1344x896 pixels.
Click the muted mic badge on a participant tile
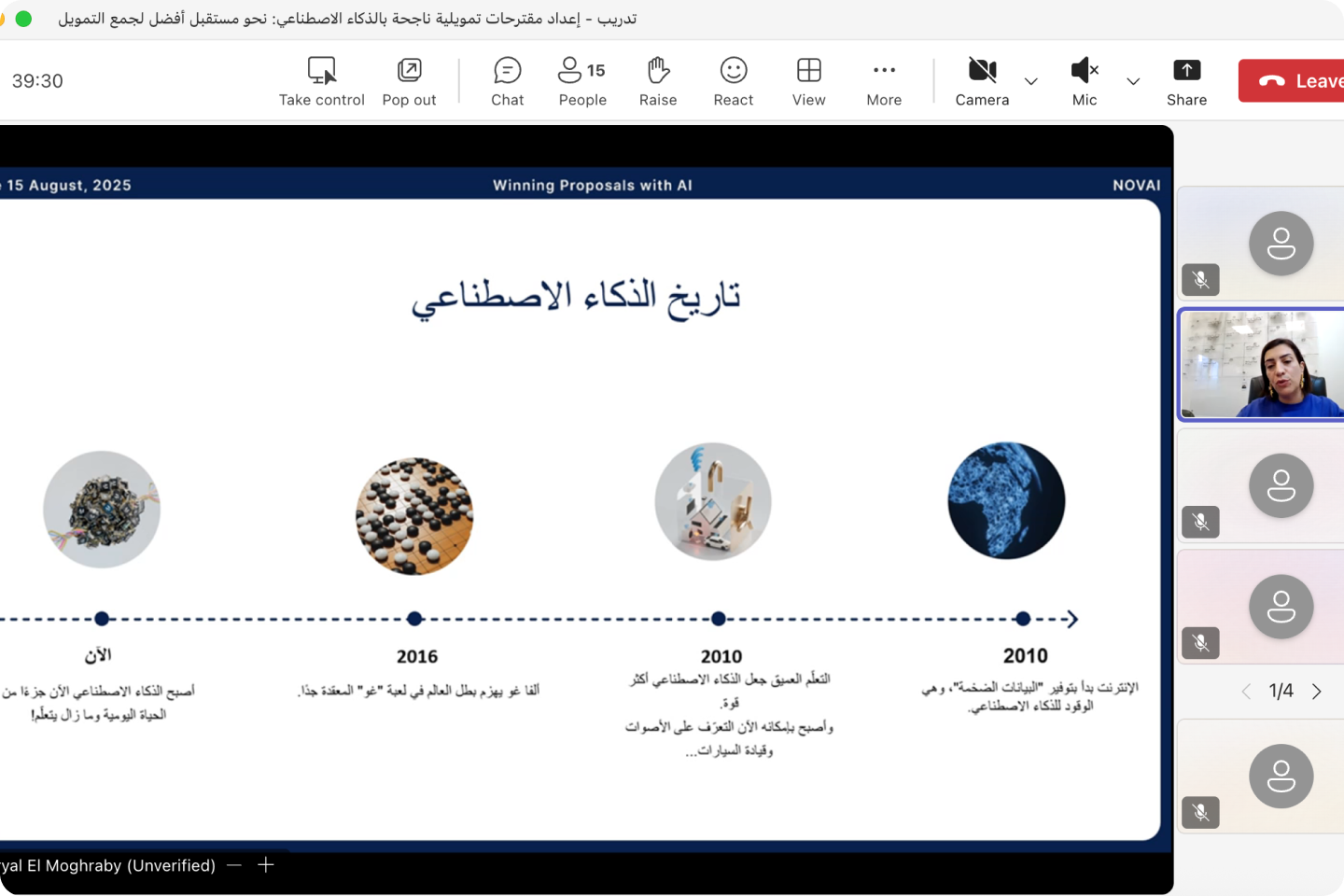pyautogui.click(x=1200, y=279)
